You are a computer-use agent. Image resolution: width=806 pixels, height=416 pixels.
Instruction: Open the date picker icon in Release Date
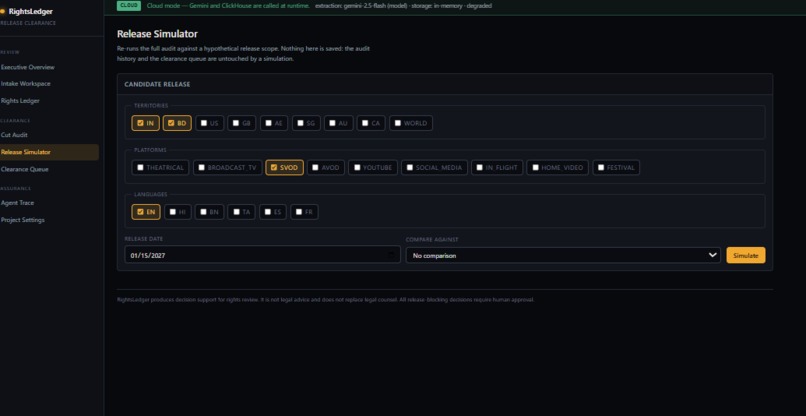(x=391, y=255)
